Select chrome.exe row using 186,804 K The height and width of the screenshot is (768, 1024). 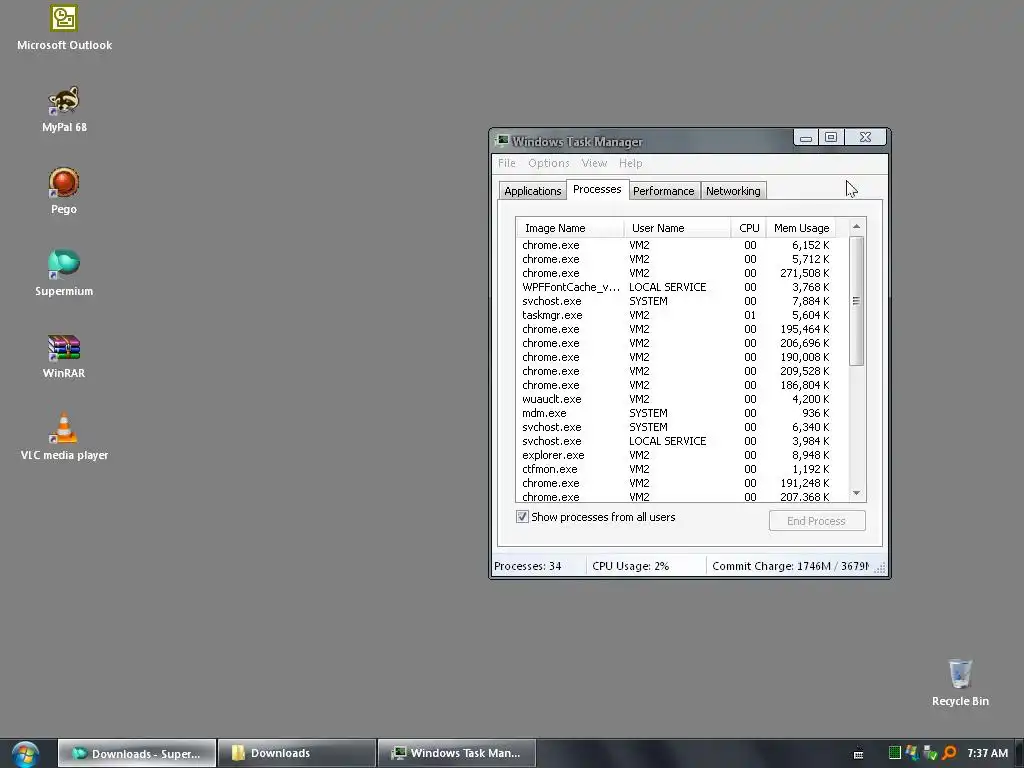point(676,385)
